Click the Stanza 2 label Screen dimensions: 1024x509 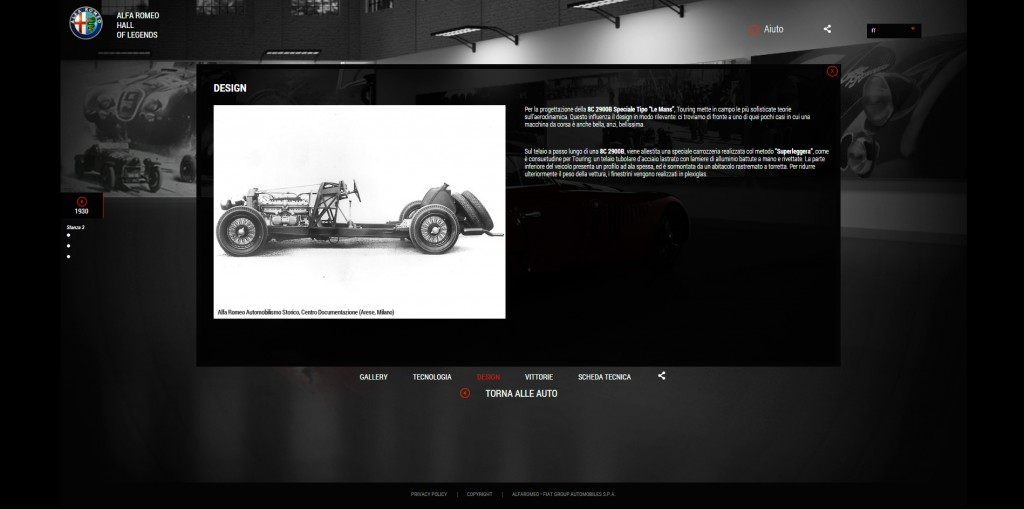[75, 227]
